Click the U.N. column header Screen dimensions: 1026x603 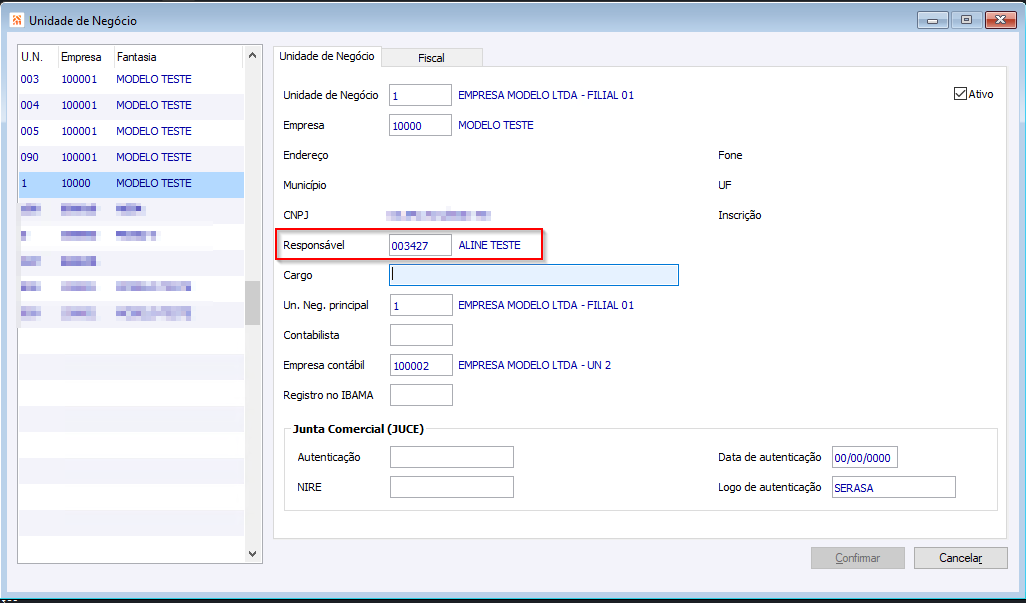[39, 57]
